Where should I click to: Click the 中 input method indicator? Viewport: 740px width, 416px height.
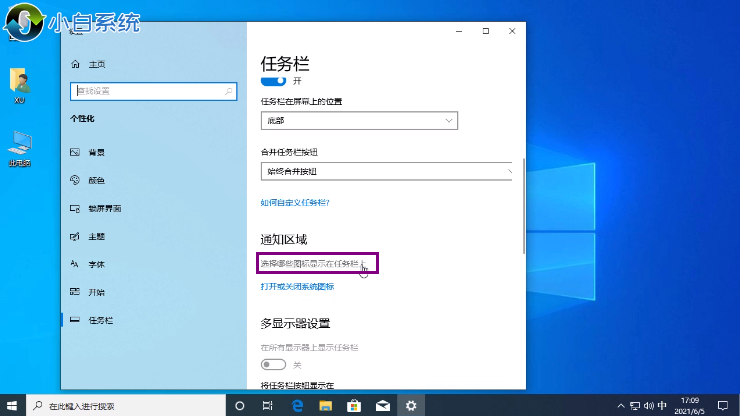click(x=662, y=406)
